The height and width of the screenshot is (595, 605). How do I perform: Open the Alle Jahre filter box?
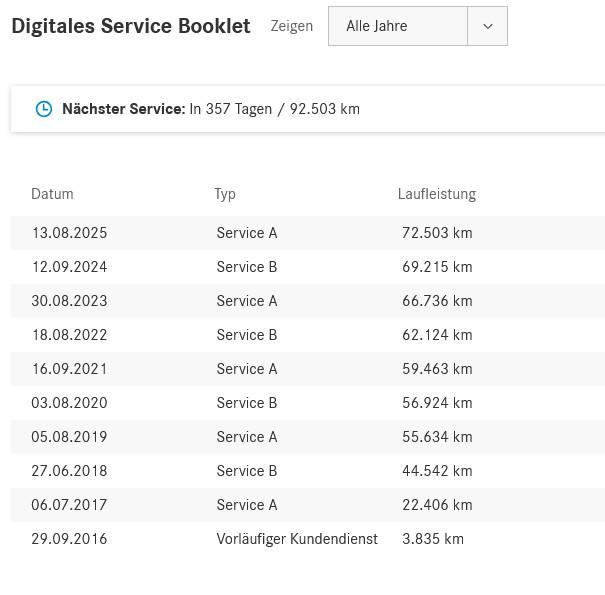coord(397,26)
